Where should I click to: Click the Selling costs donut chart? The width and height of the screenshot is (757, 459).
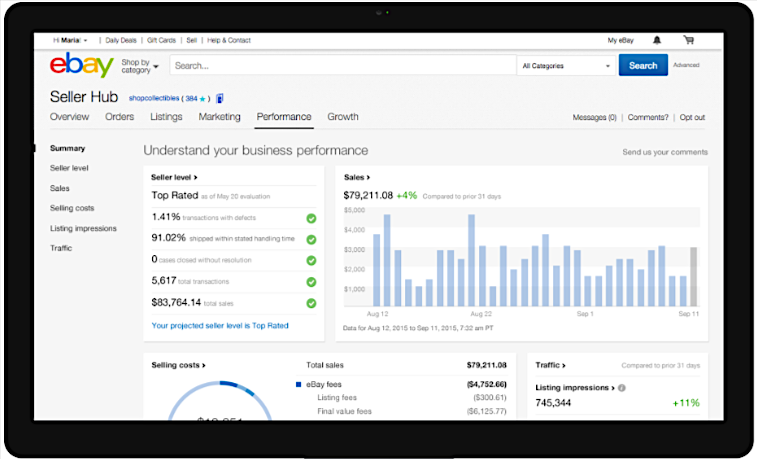click(220, 400)
